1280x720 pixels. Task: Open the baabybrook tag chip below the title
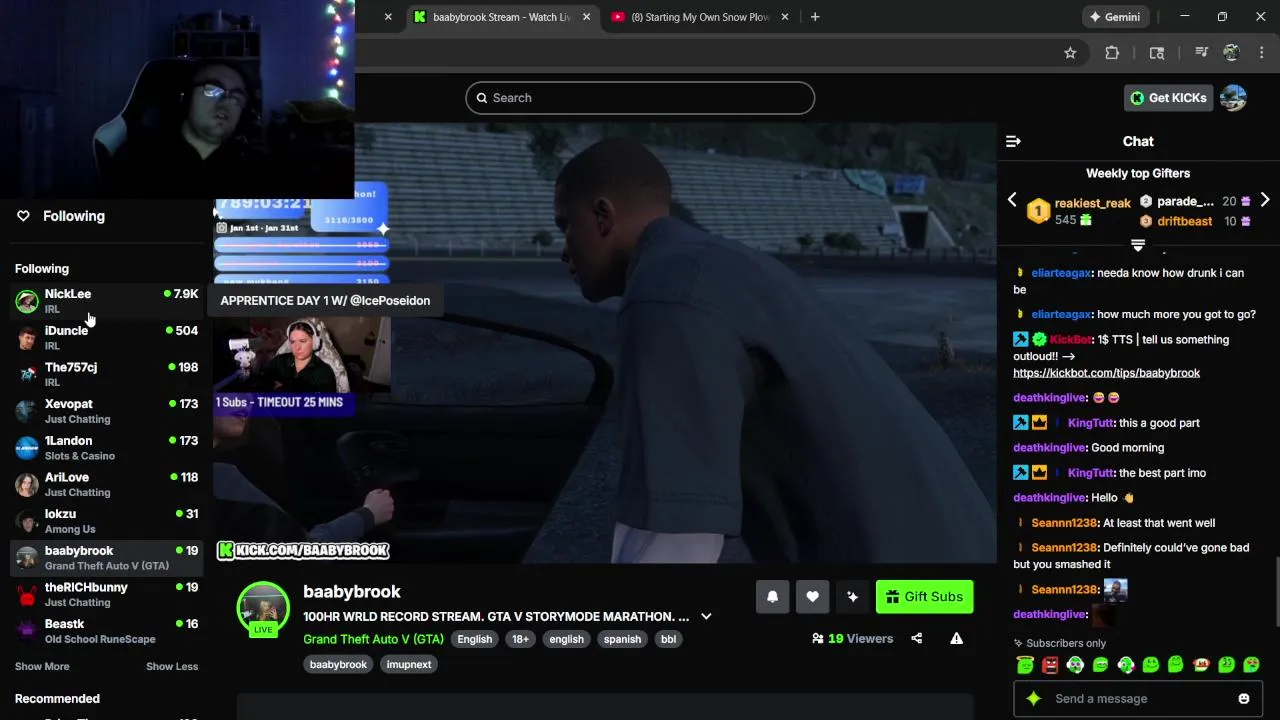[x=338, y=664]
